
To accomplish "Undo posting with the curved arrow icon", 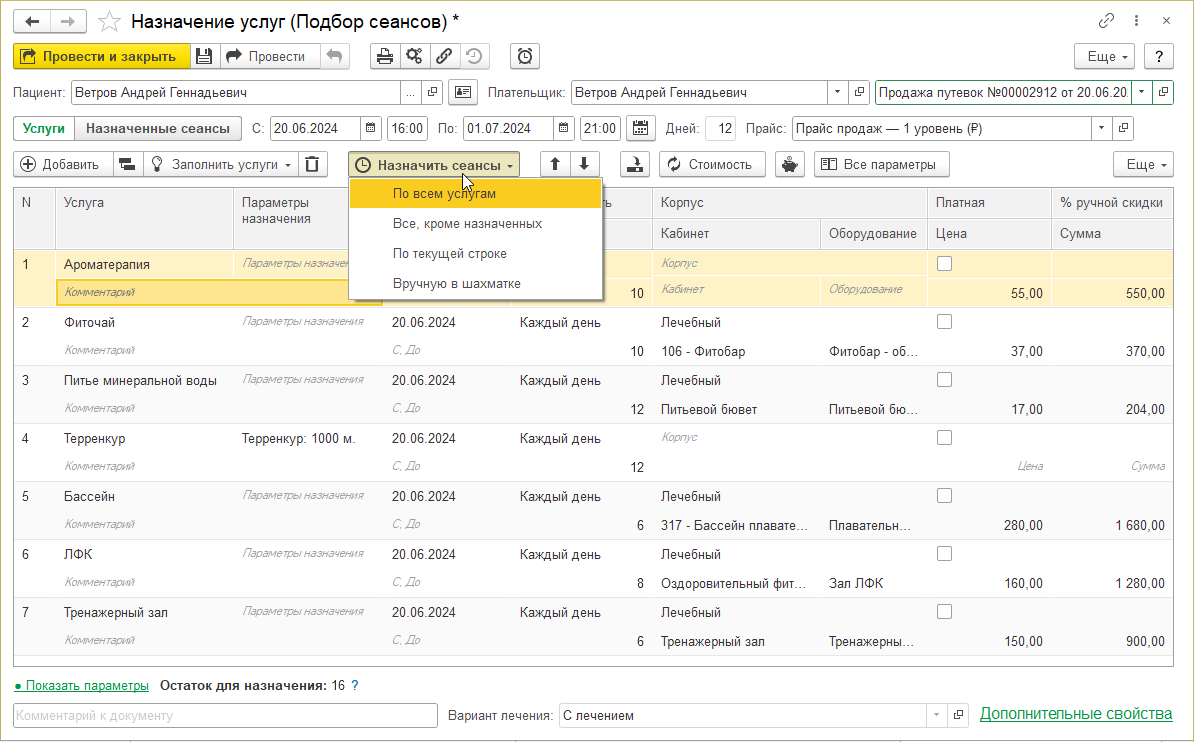I will 334,56.
